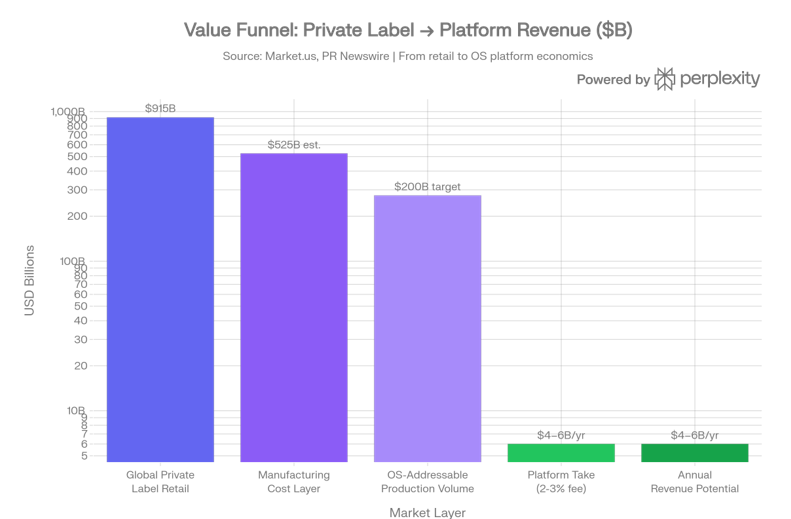Click the source subtitle mentioning Market.us

tap(408, 56)
